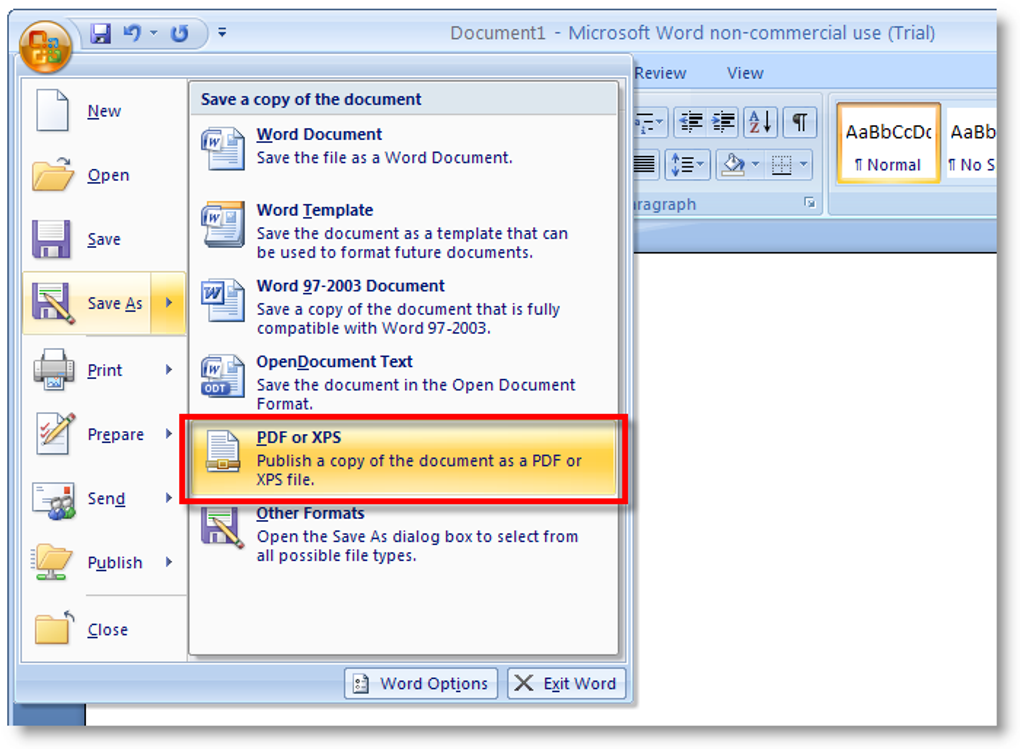Click the Word Document icon
Viewport: 1020px width, 749px height.
[222, 149]
